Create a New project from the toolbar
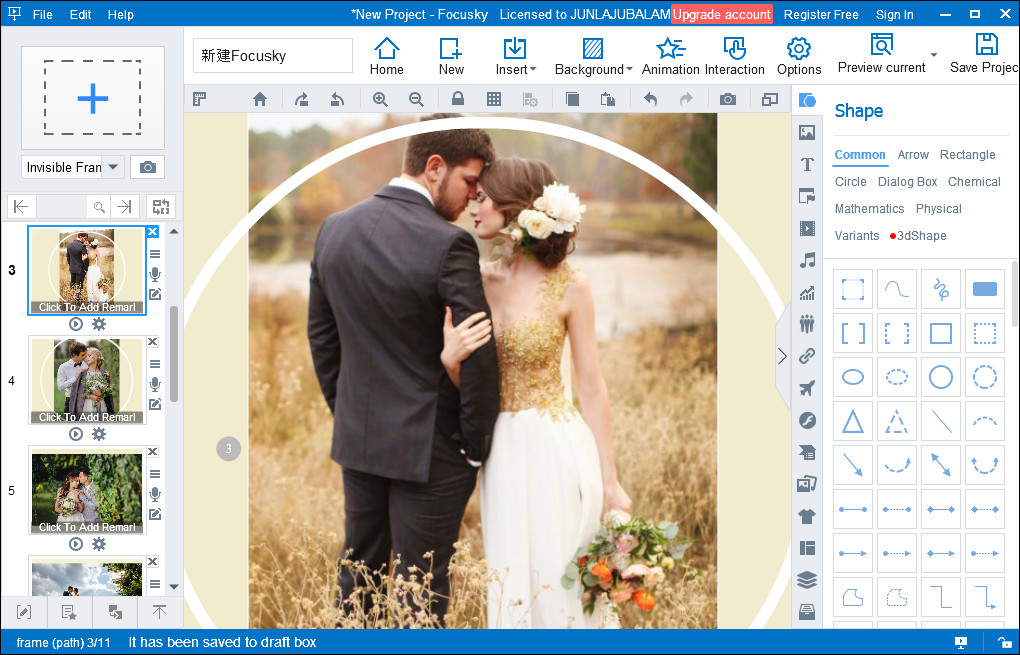The image size is (1020, 655). click(x=451, y=57)
